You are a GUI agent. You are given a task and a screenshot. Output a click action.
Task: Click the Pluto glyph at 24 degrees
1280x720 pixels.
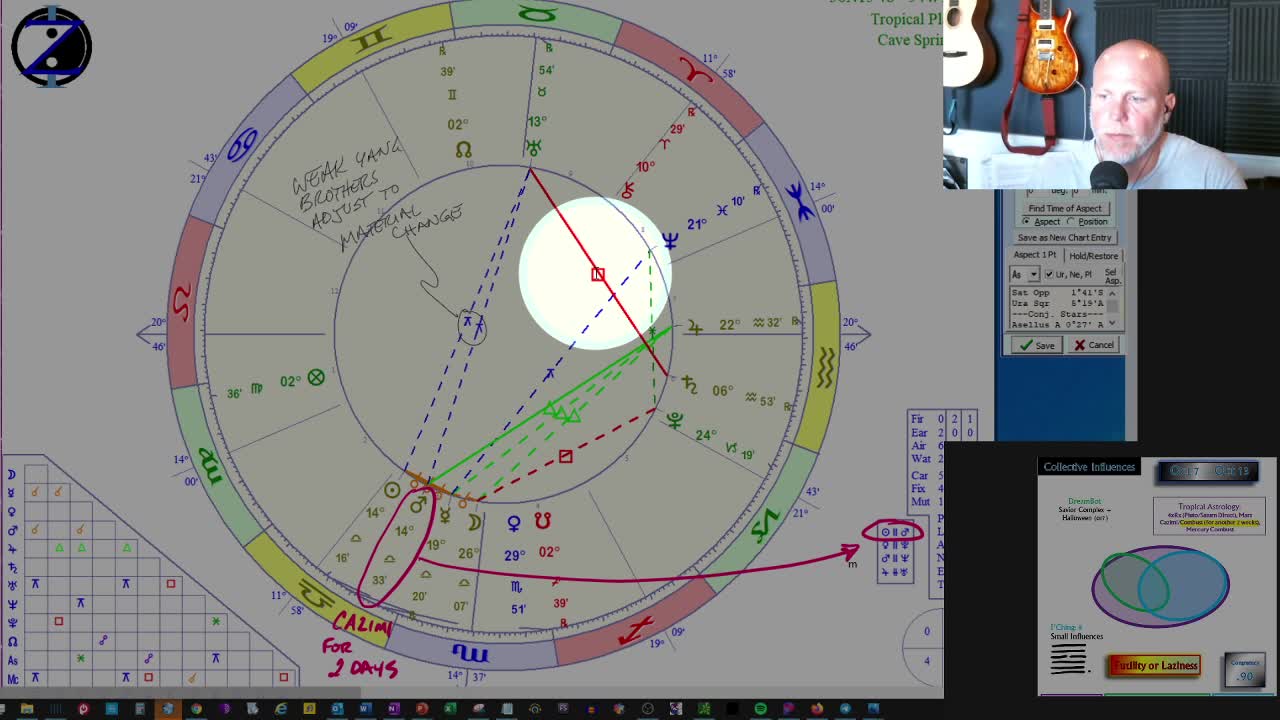click(675, 421)
